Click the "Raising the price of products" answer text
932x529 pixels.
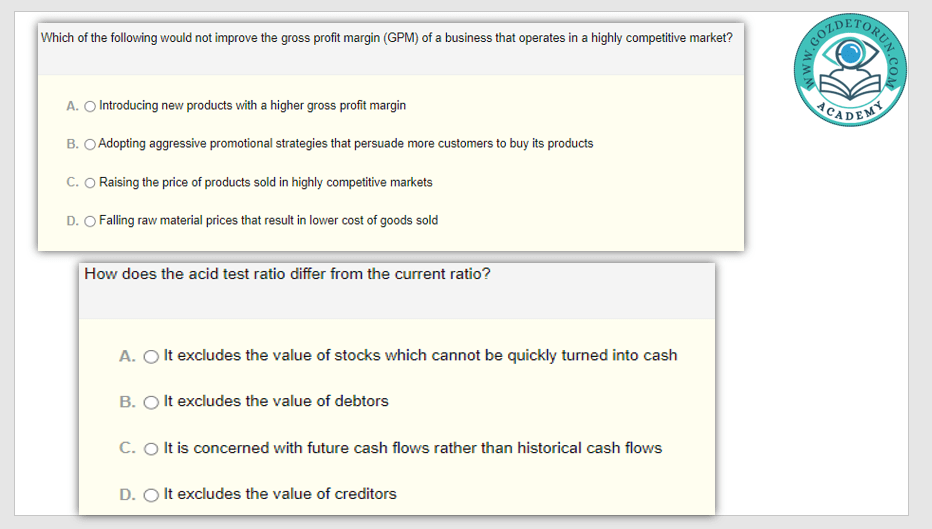point(266,182)
